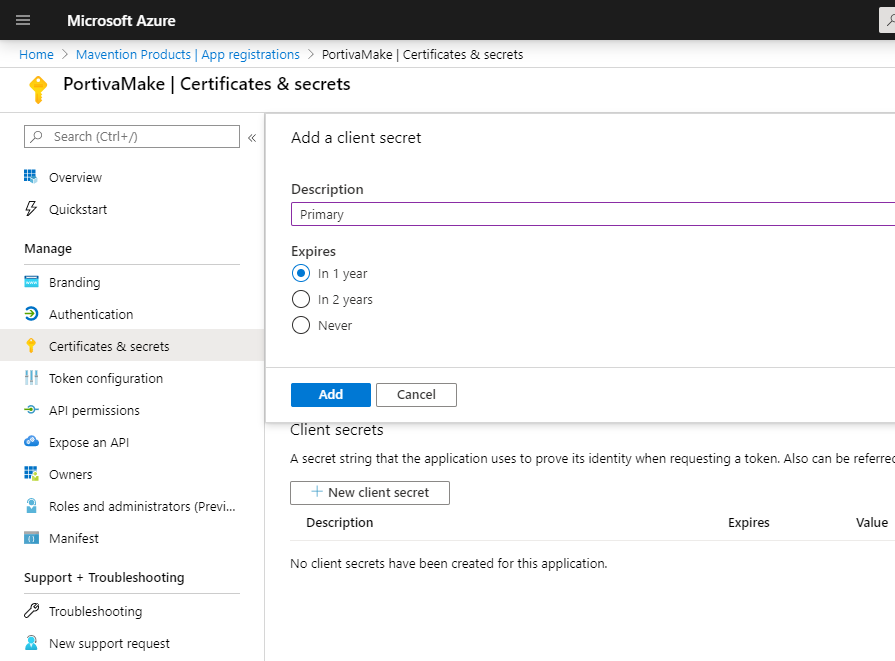This screenshot has width=895, height=661.
Task: Open the hamburger portal menu
Action: coord(23,20)
